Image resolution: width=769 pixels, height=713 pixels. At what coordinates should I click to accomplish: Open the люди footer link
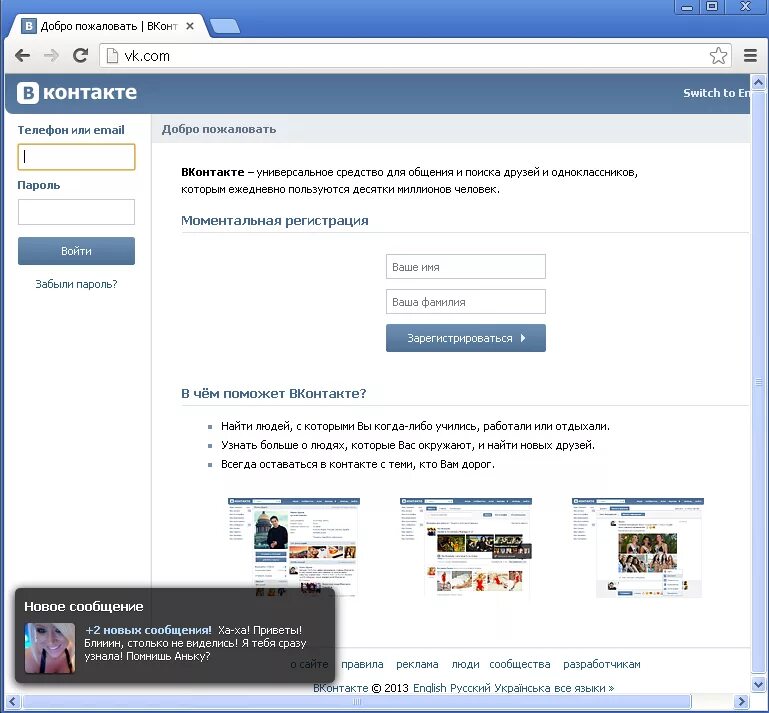(x=465, y=664)
